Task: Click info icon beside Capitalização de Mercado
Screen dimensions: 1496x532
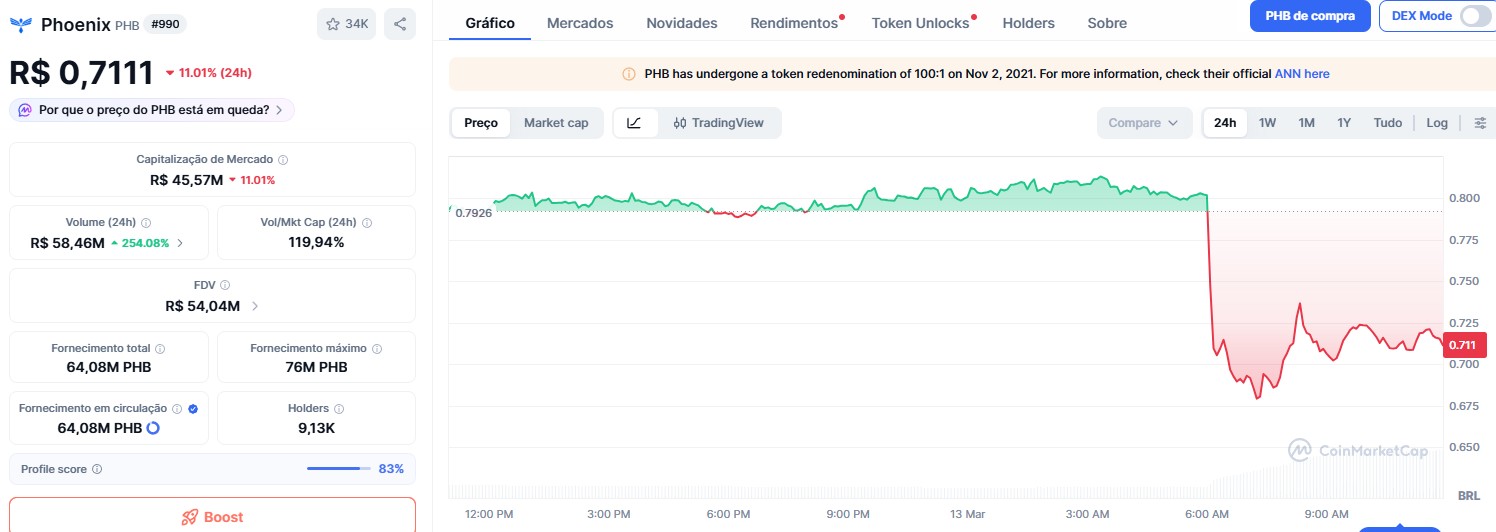Action: (x=283, y=160)
